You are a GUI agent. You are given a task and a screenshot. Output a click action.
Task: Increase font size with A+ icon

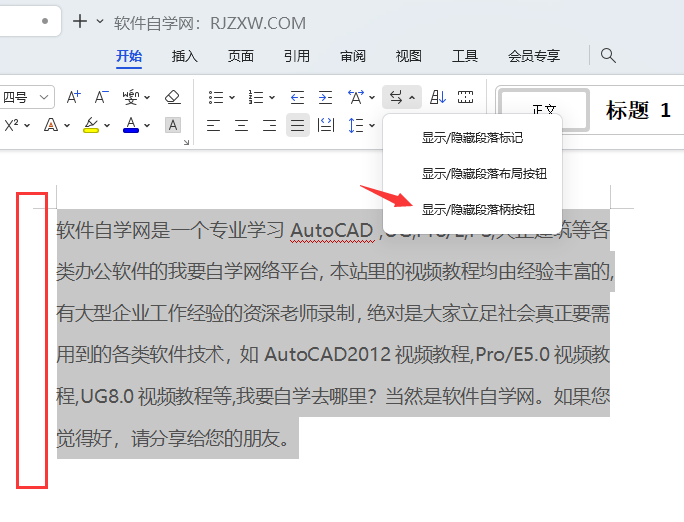click(74, 97)
